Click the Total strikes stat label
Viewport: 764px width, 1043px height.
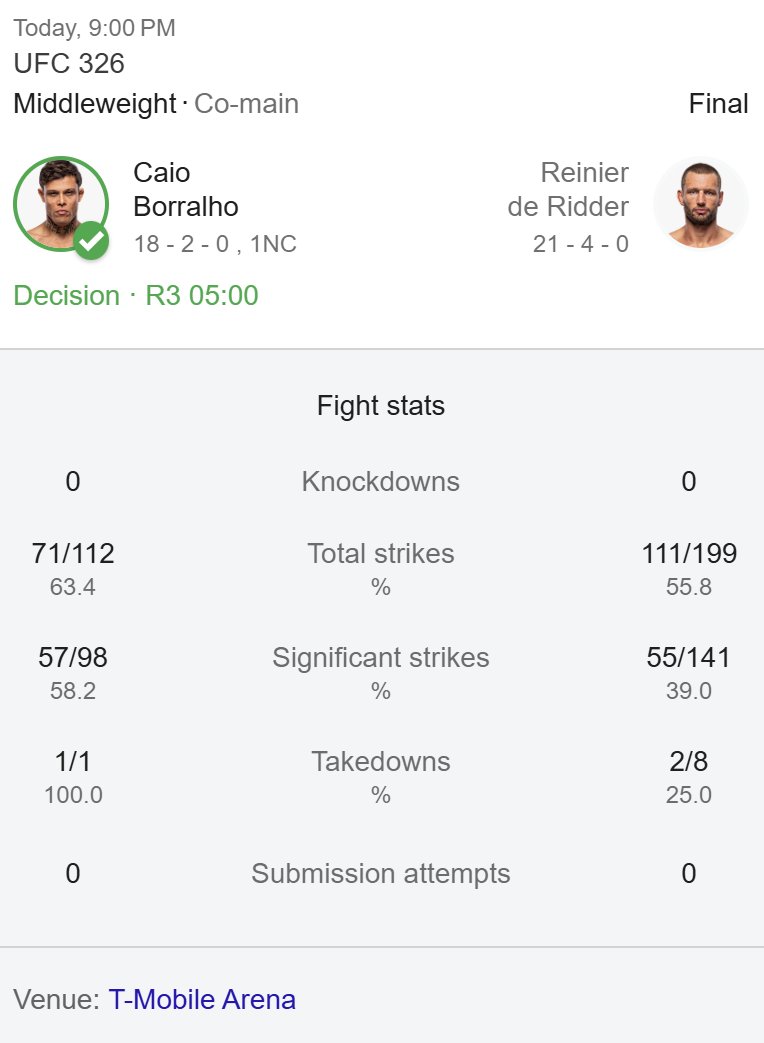coord(381,553)
